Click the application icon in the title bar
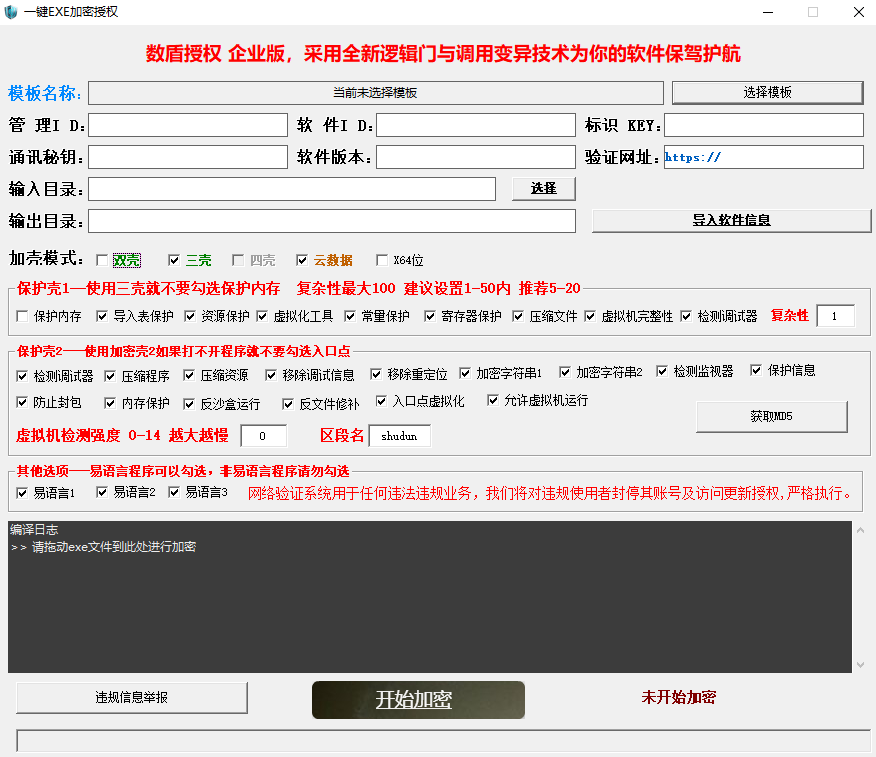This screenshot has width=876, height=757. point(12,12)
